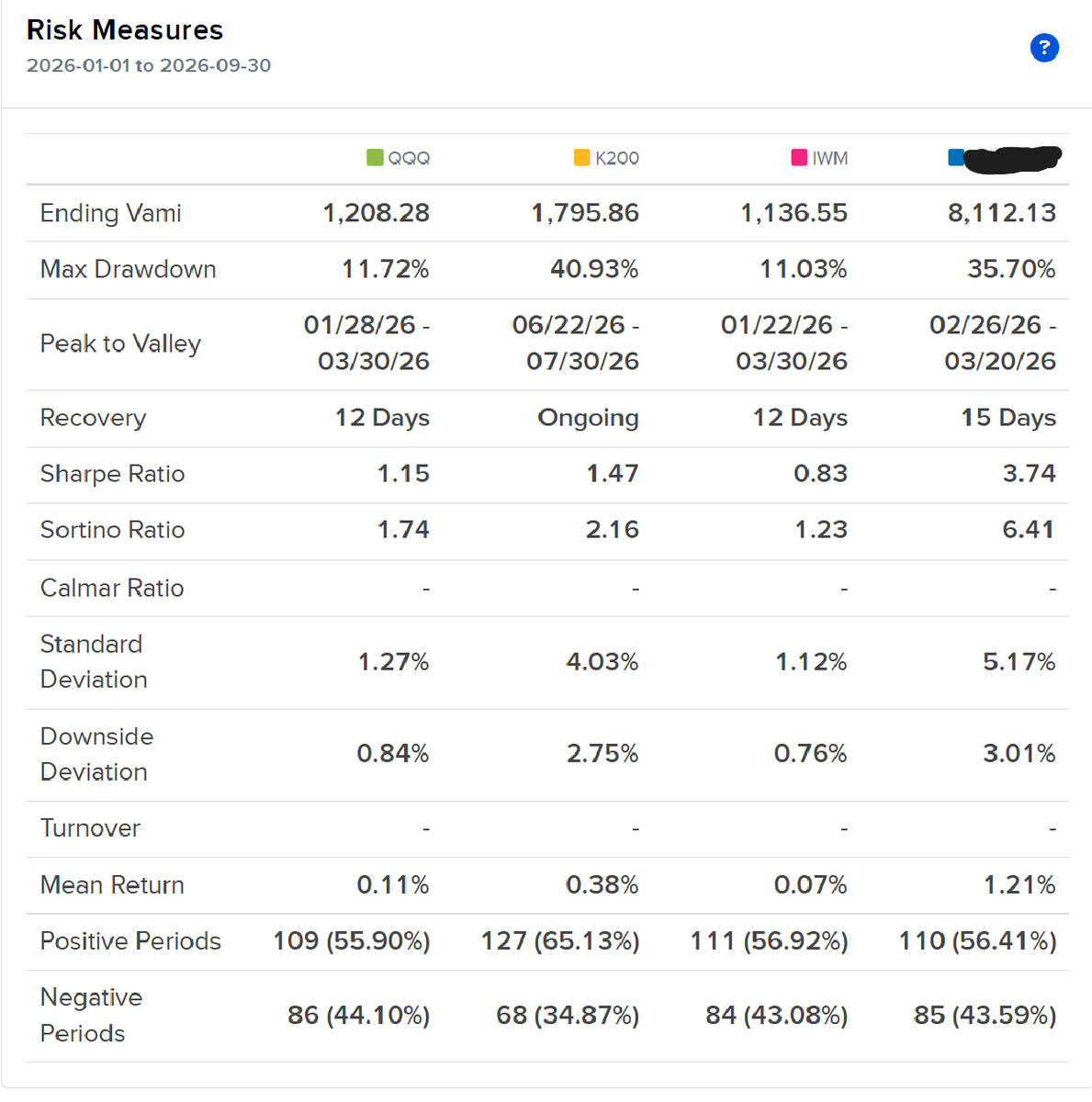Select the Standard Deviation row label
Viewport: 1092px width, 1102px height.
(94, 661)
